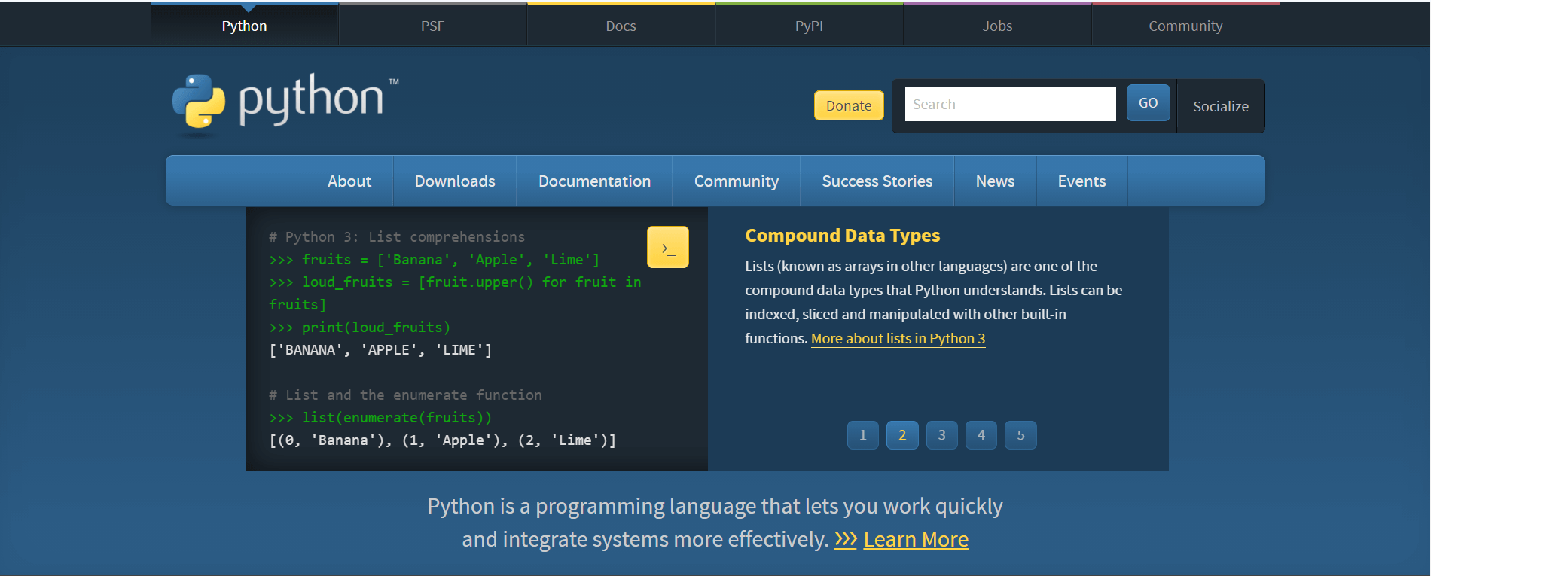This screenshot has height=576, width=1568.
Task: Click the yellow Donate button
Action: click(x=849, y=105)
